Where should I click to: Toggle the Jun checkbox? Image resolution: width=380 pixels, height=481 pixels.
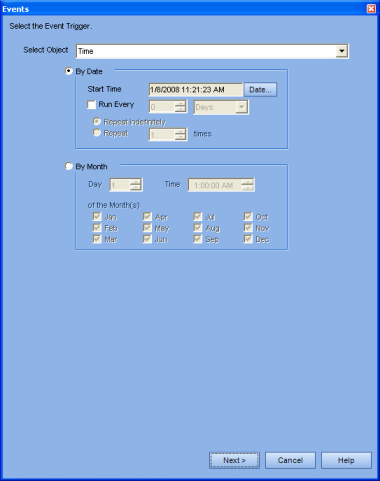tap(147, 239)
